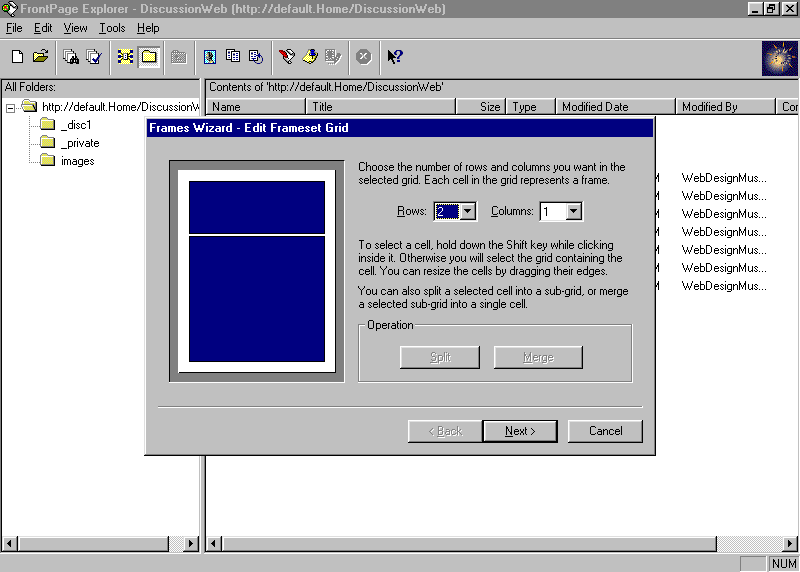Viewport: 800px width, 572px height.
Task: Click the NUM indicator in status bar
Action: (x=784, y=563)
